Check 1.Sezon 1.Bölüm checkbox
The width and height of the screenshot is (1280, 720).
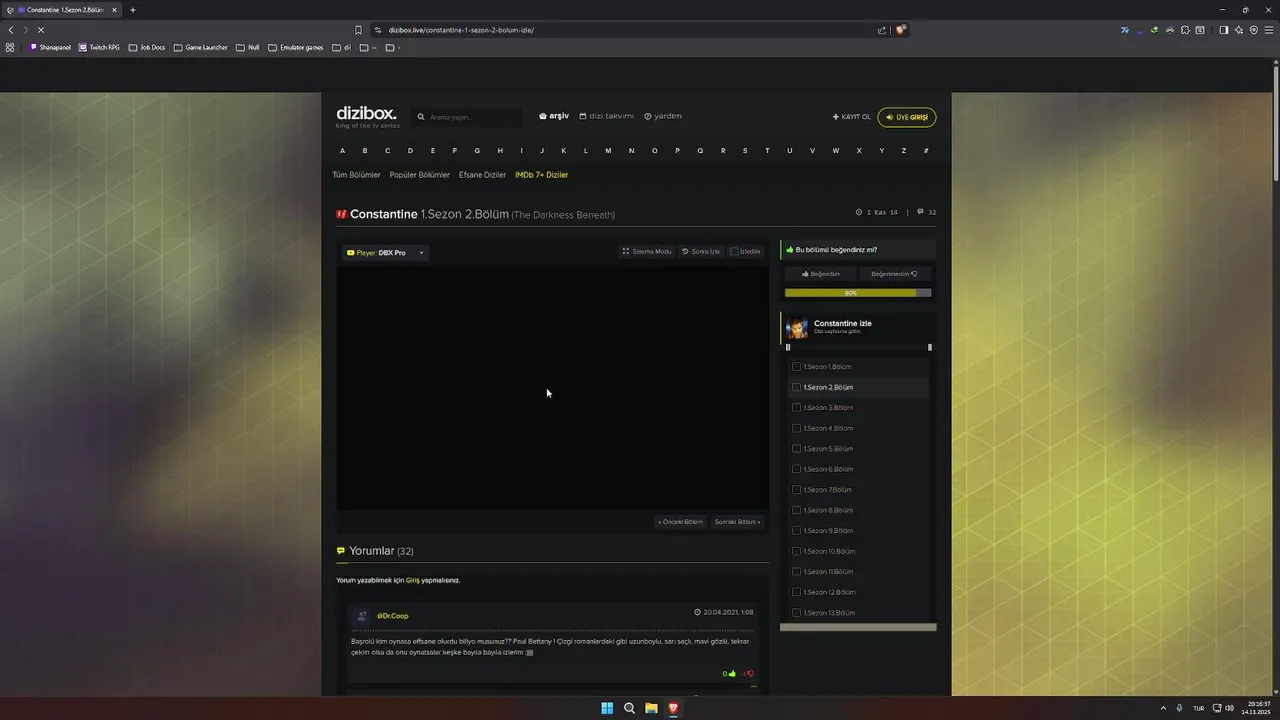pyautogui.click(x=796, y=367)
